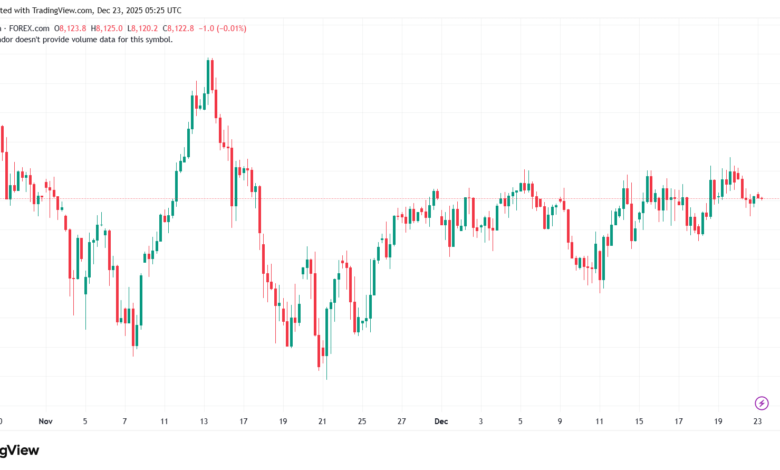This screenshot has width=780, height=470.
Task: Click date 13 on the time axis
Action: click(202, 422)
